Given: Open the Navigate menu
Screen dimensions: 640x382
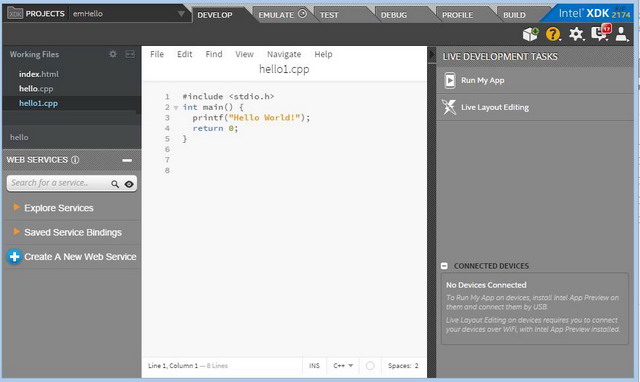Looking at the screenshot, I should coord(284,54).
